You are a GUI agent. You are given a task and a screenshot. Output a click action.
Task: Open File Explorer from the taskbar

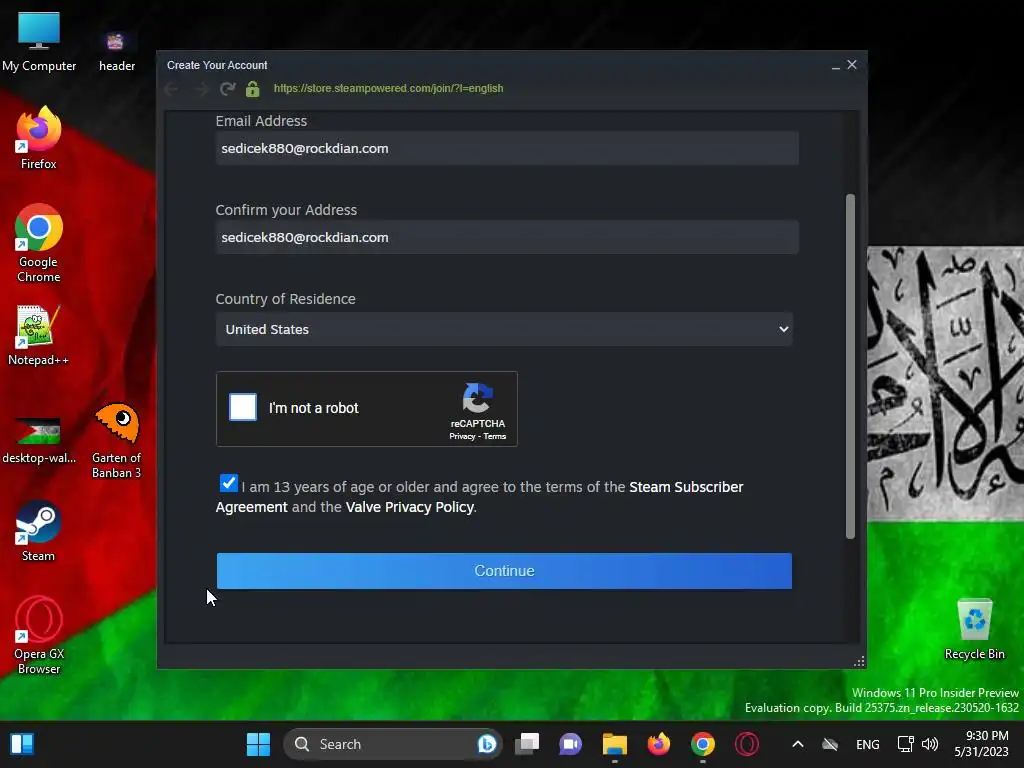pyautogui.click(x=615, y=744)
